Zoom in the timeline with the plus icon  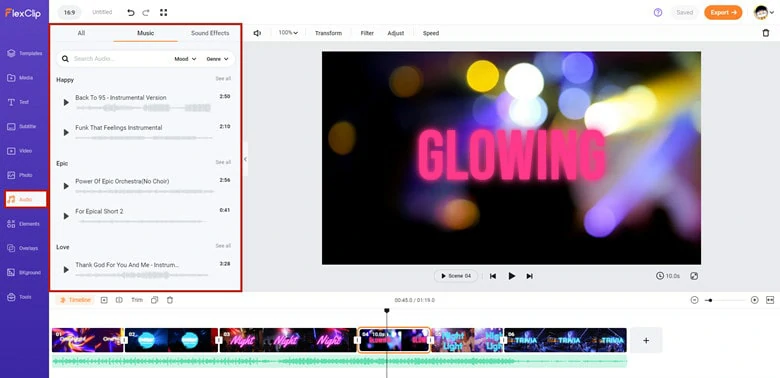coord(755,300)
